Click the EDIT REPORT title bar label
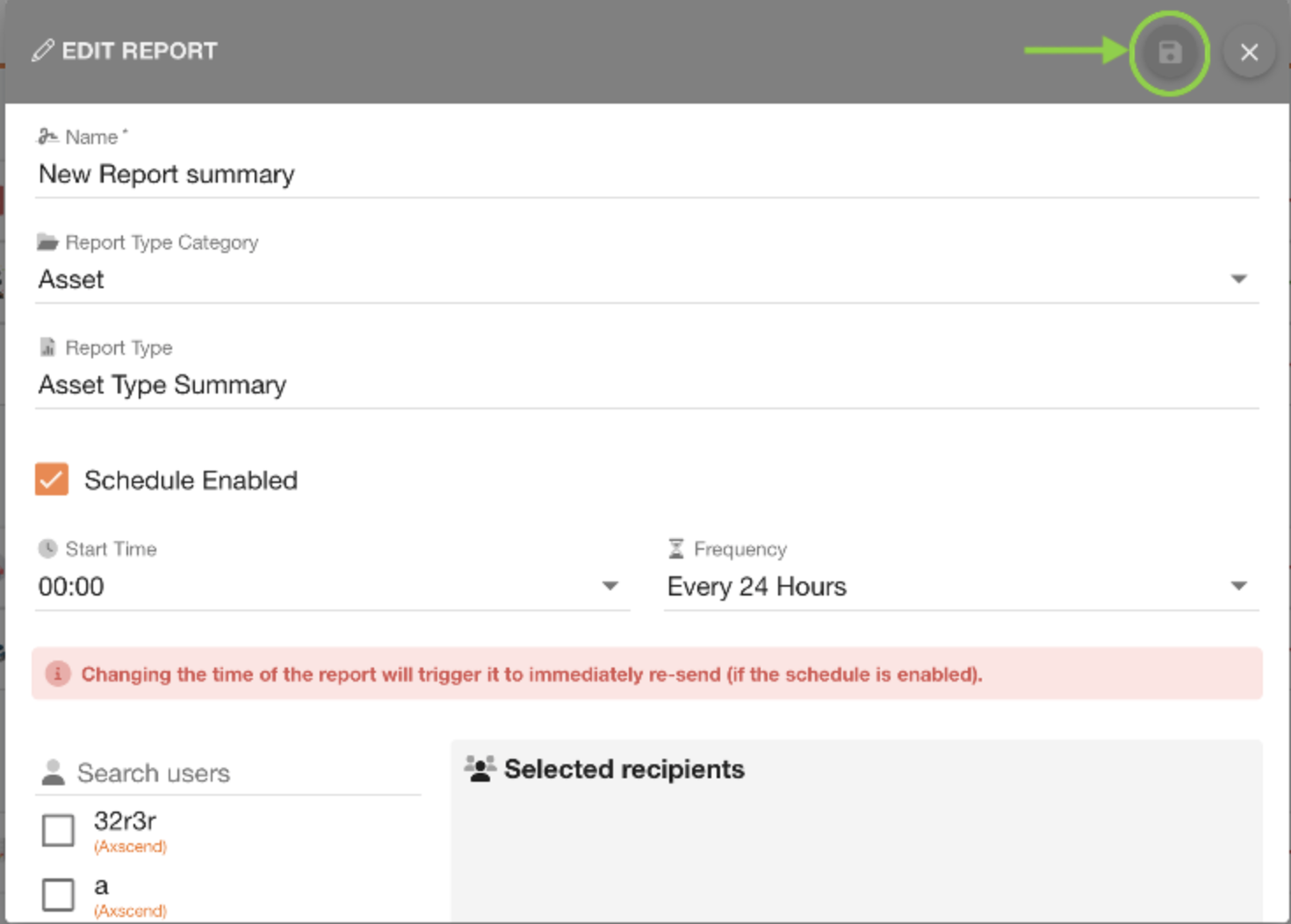Screen dimensions: 1291x924 pos(139,50)
